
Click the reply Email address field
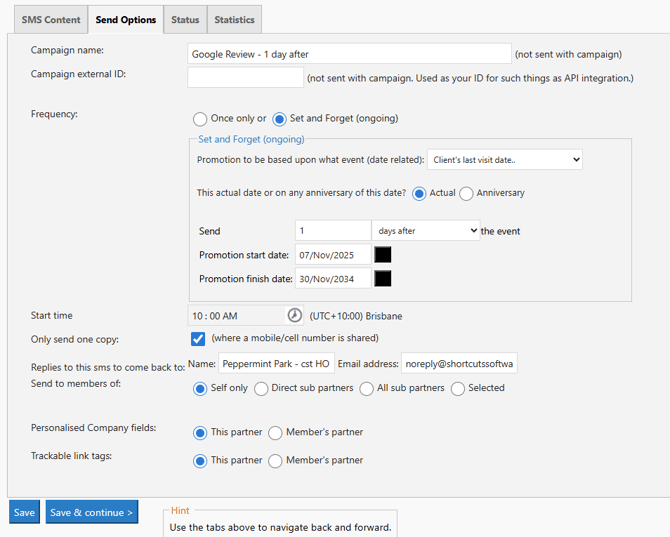459,364
